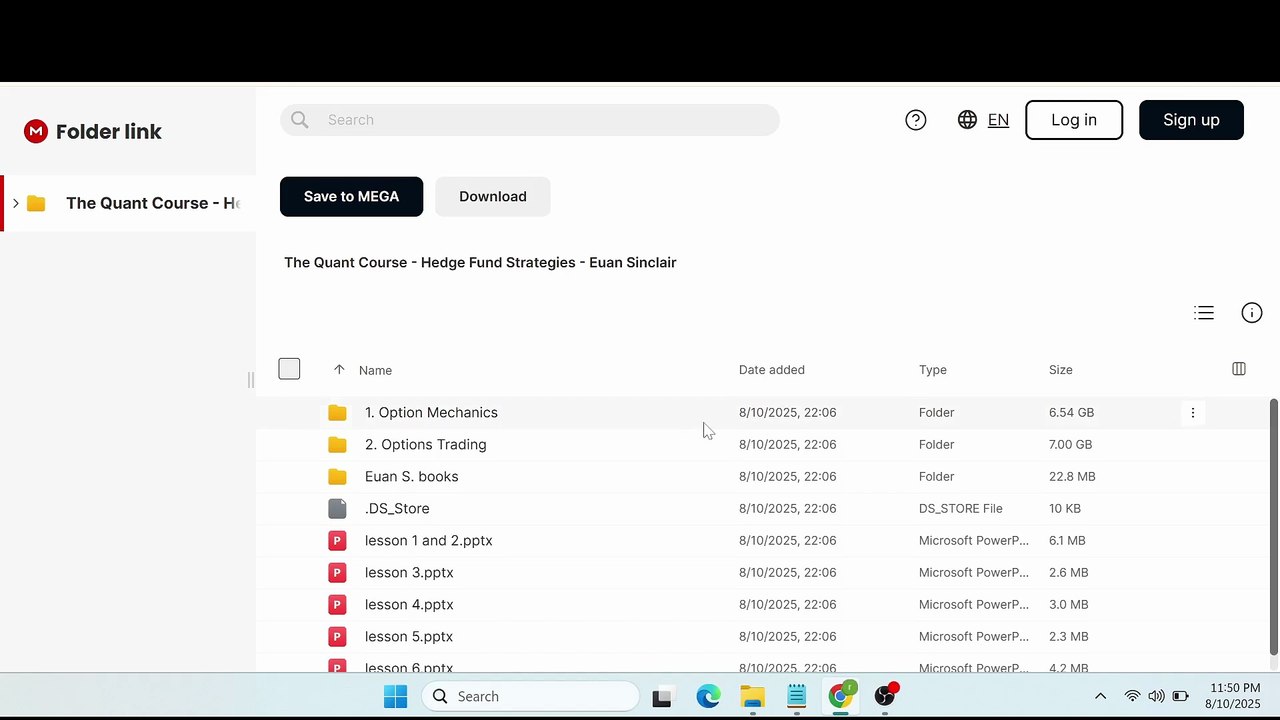This screenshot has width=1280, height=720.
Task: Click the PowerPoint icon beside lesson 3.pptx
Action: (x=337, y=572)
